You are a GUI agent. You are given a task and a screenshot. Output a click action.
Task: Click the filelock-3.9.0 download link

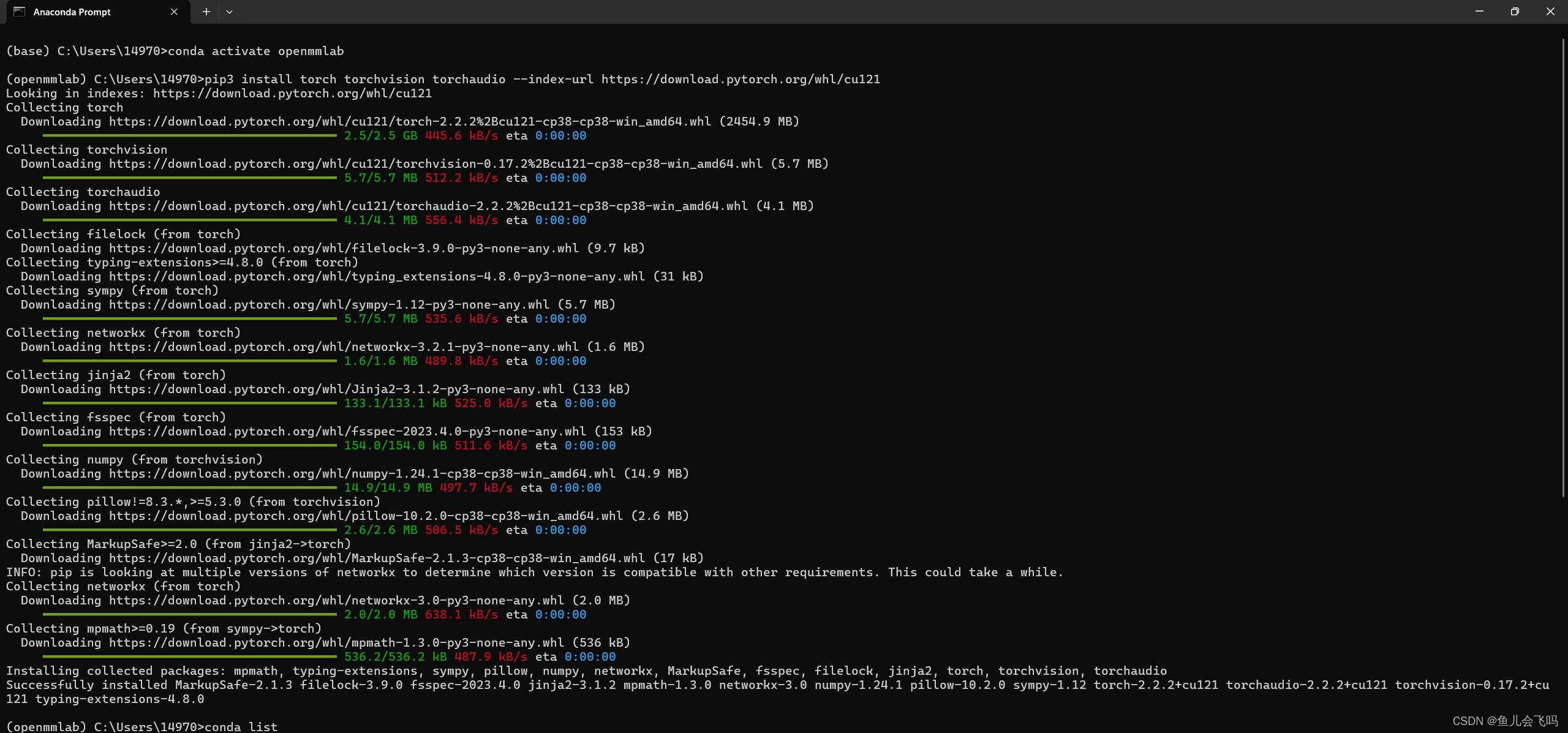click(343, 248)
